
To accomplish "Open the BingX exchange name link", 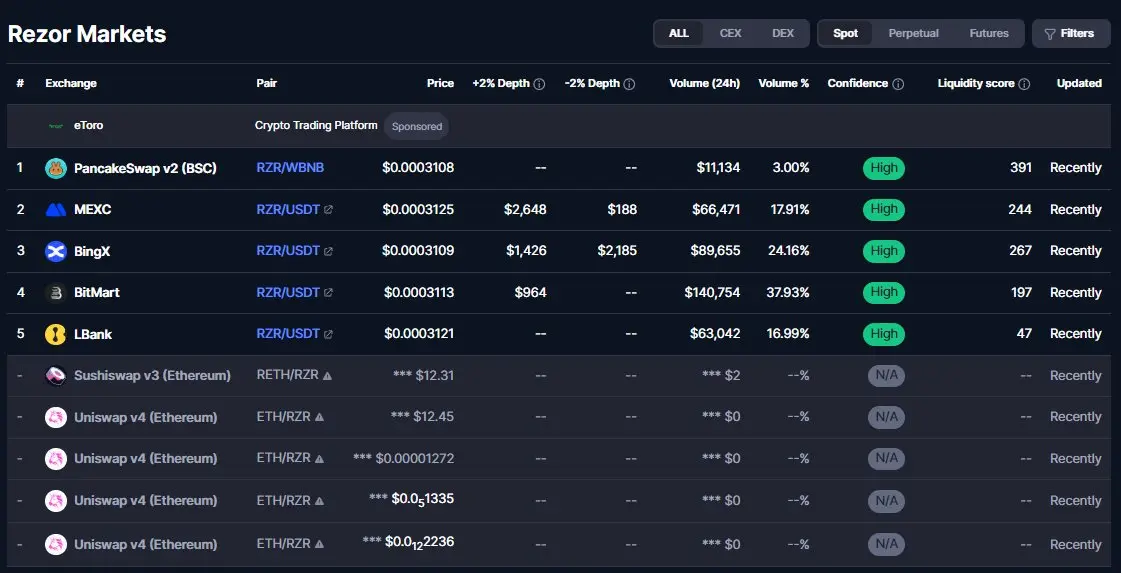I will [x=92, y=251].
